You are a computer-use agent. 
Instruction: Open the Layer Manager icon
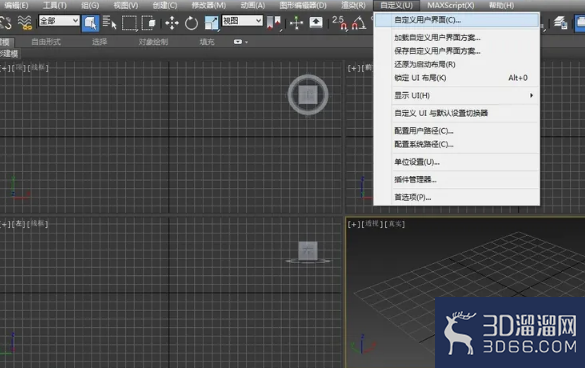click(x=560, y=23)
